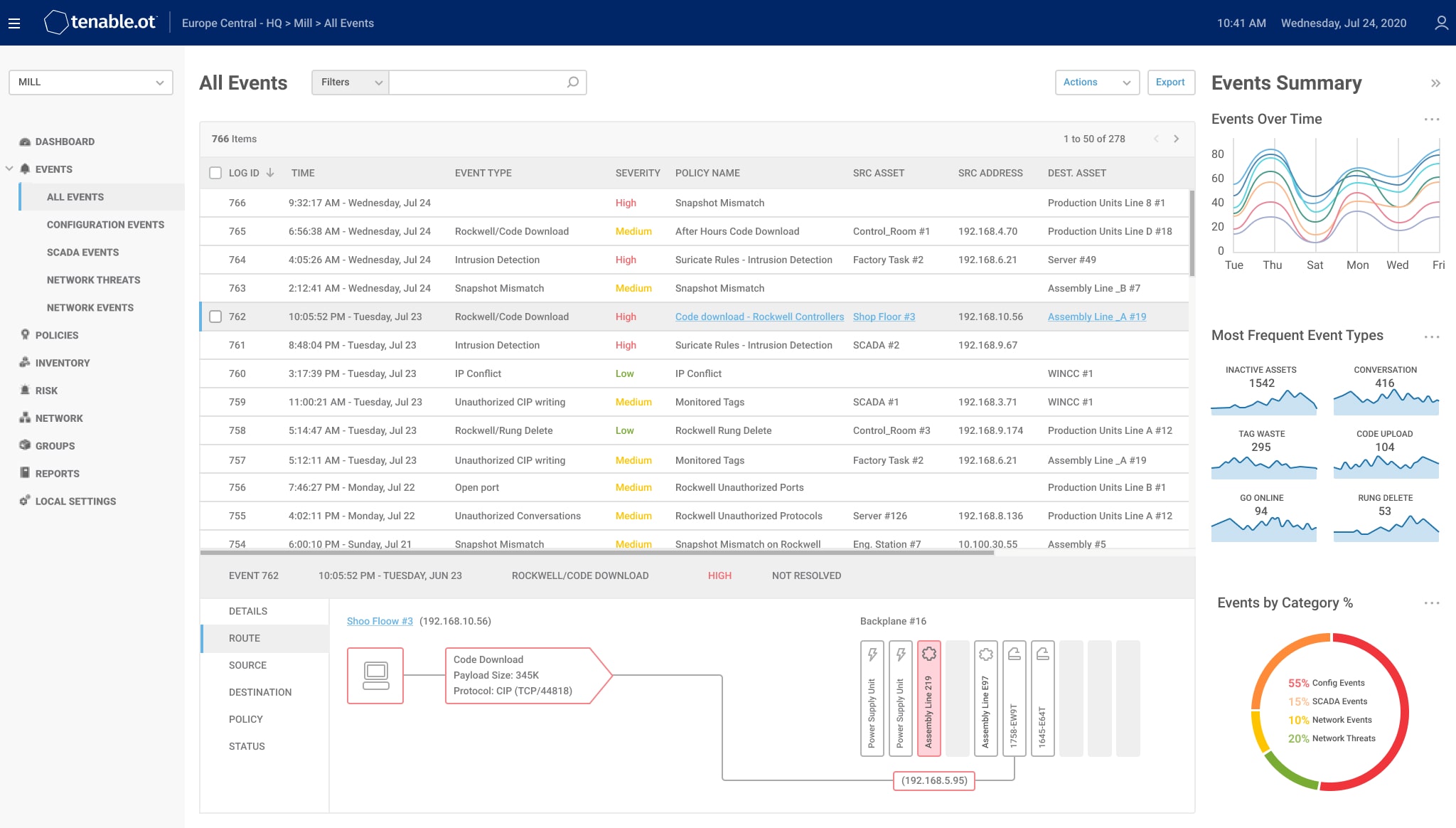Click the yellow Network Events donut segment

pos(1258,731)
